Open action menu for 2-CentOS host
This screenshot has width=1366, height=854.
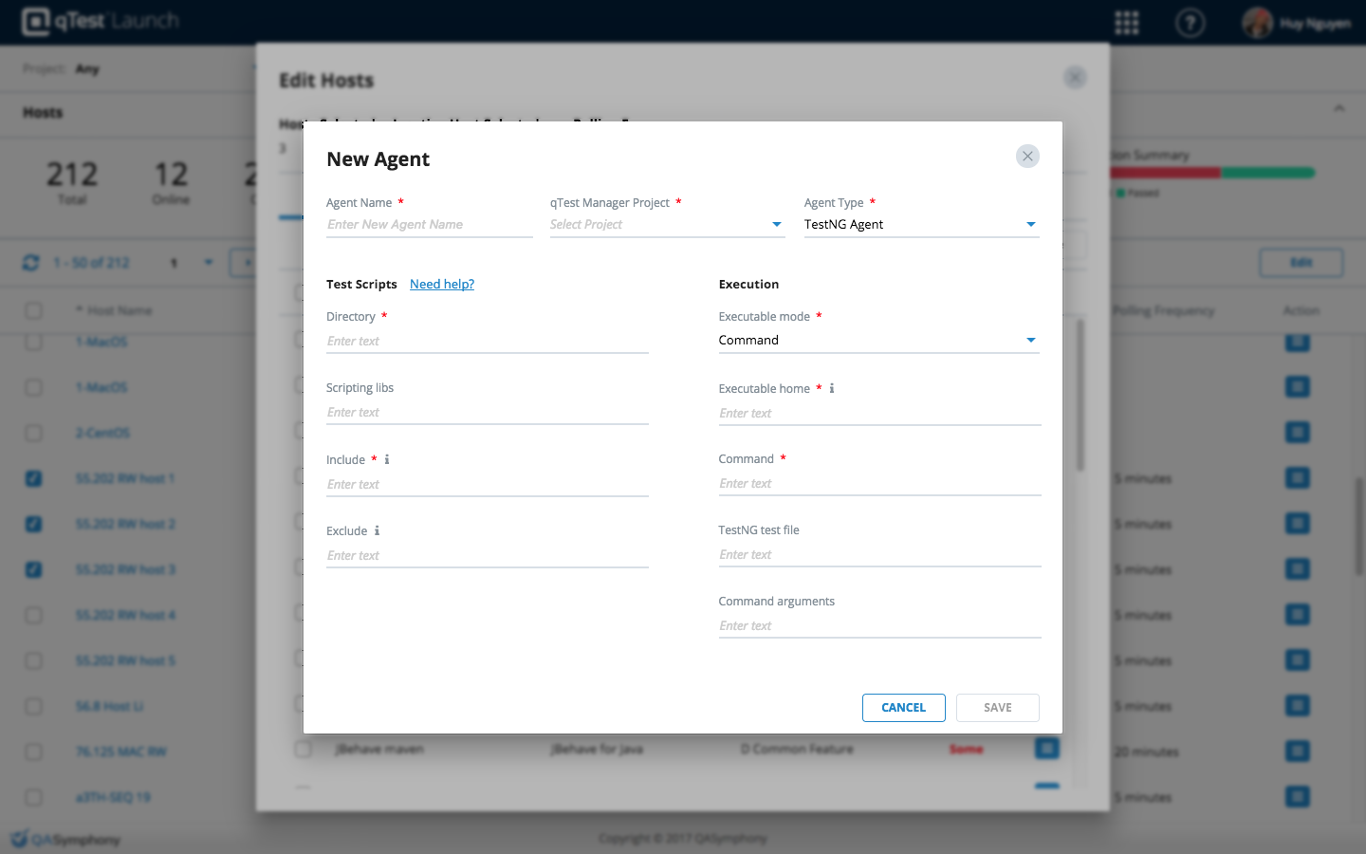tap(1297, 433)
